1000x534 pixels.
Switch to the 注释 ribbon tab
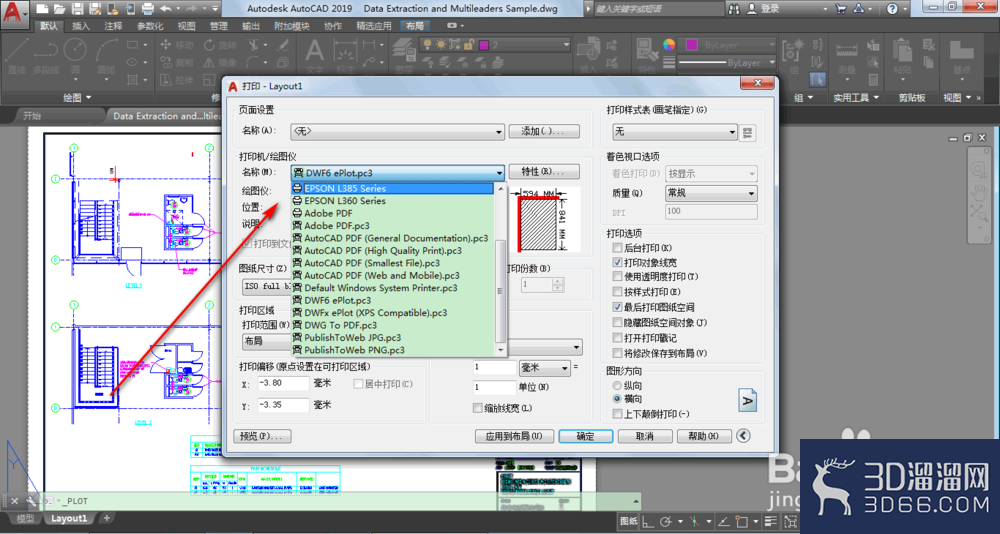pos(114,26)
